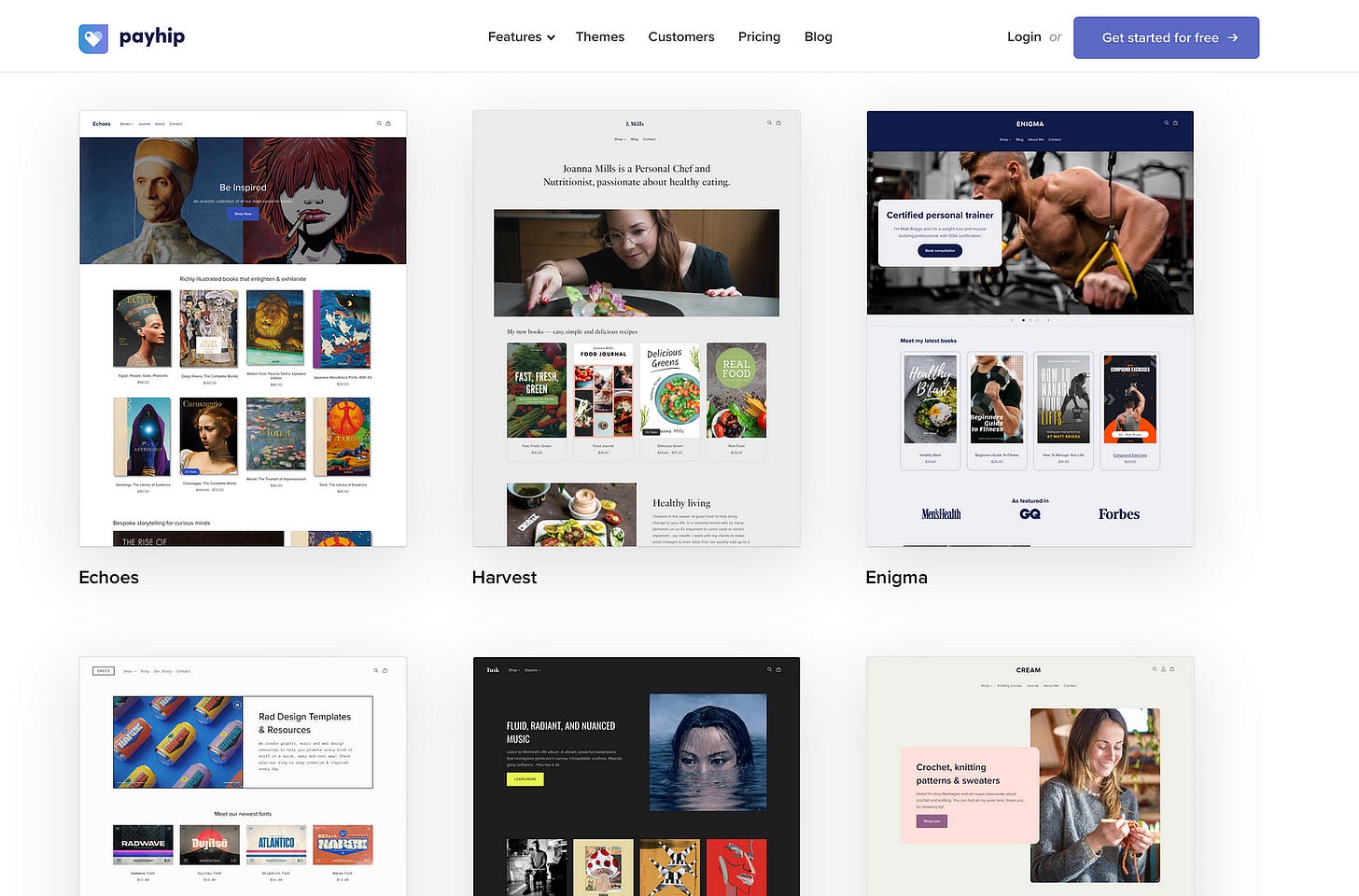Click search icon in Enigma preview
This screenshot has height=896, width=1359.
coord(1167,123)
